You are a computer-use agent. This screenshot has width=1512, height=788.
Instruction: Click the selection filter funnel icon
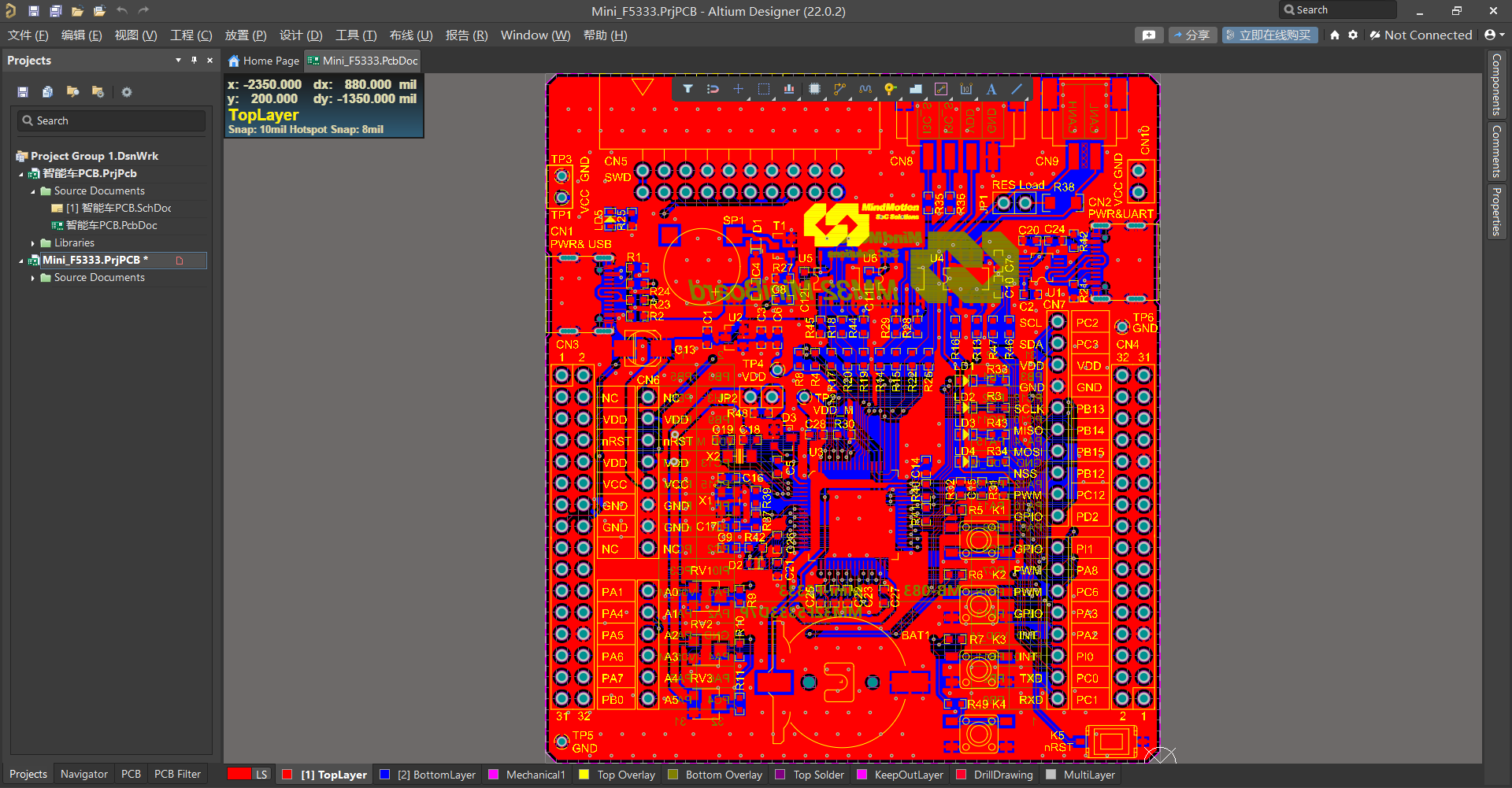click(687, 89)
